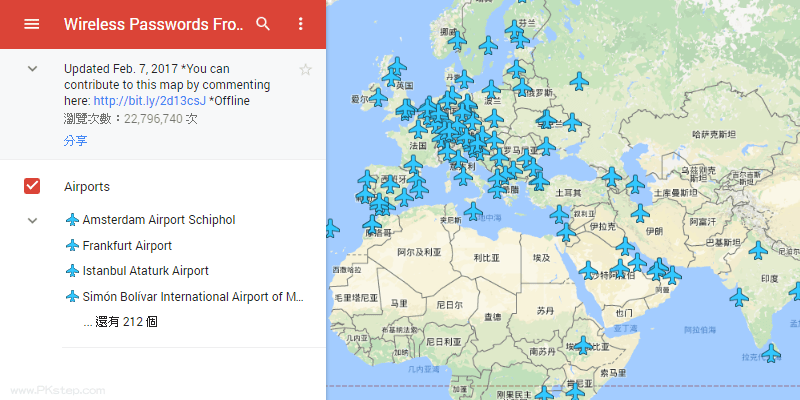Viewport: 800px width, 400px height.
Task: Click the search magnifier icon in the header
Action: pyautogui.click(x=263, y=23)
